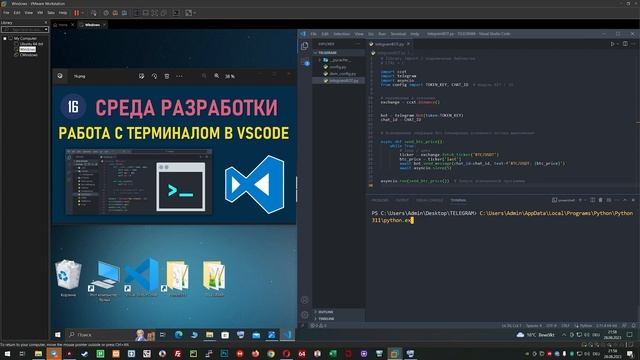Run the Python file with the editor play button
Viewport: 640px width, 360px height.
tap(612, 44)
